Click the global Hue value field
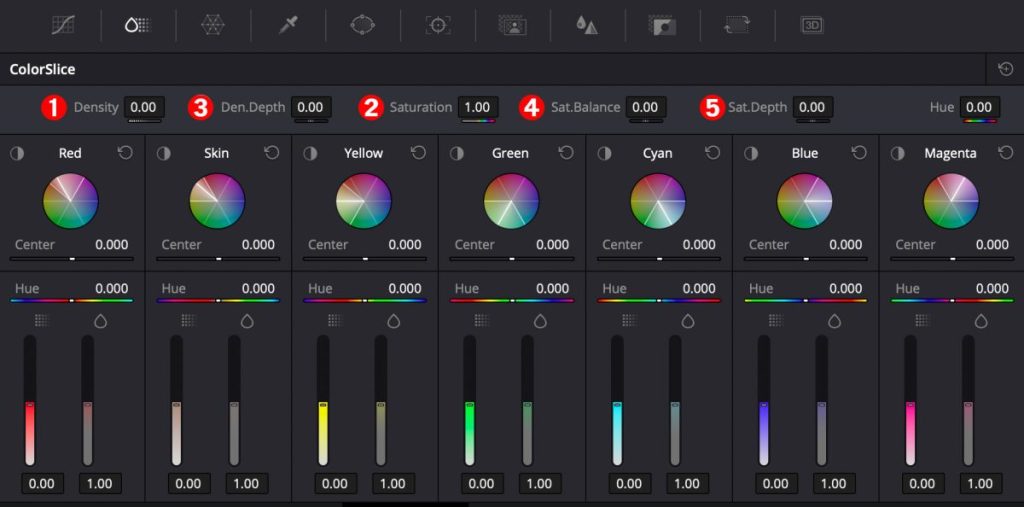This screenshot has width=1024, height=507. [980, 107]
